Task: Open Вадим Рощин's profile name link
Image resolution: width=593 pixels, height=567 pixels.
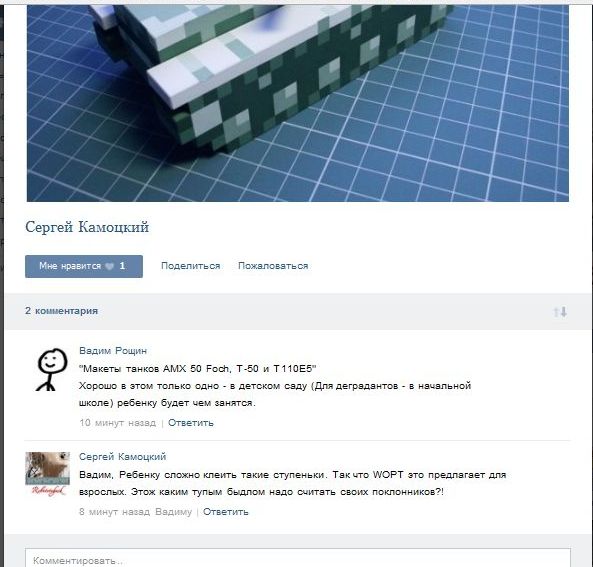Action: click(113, 351)
